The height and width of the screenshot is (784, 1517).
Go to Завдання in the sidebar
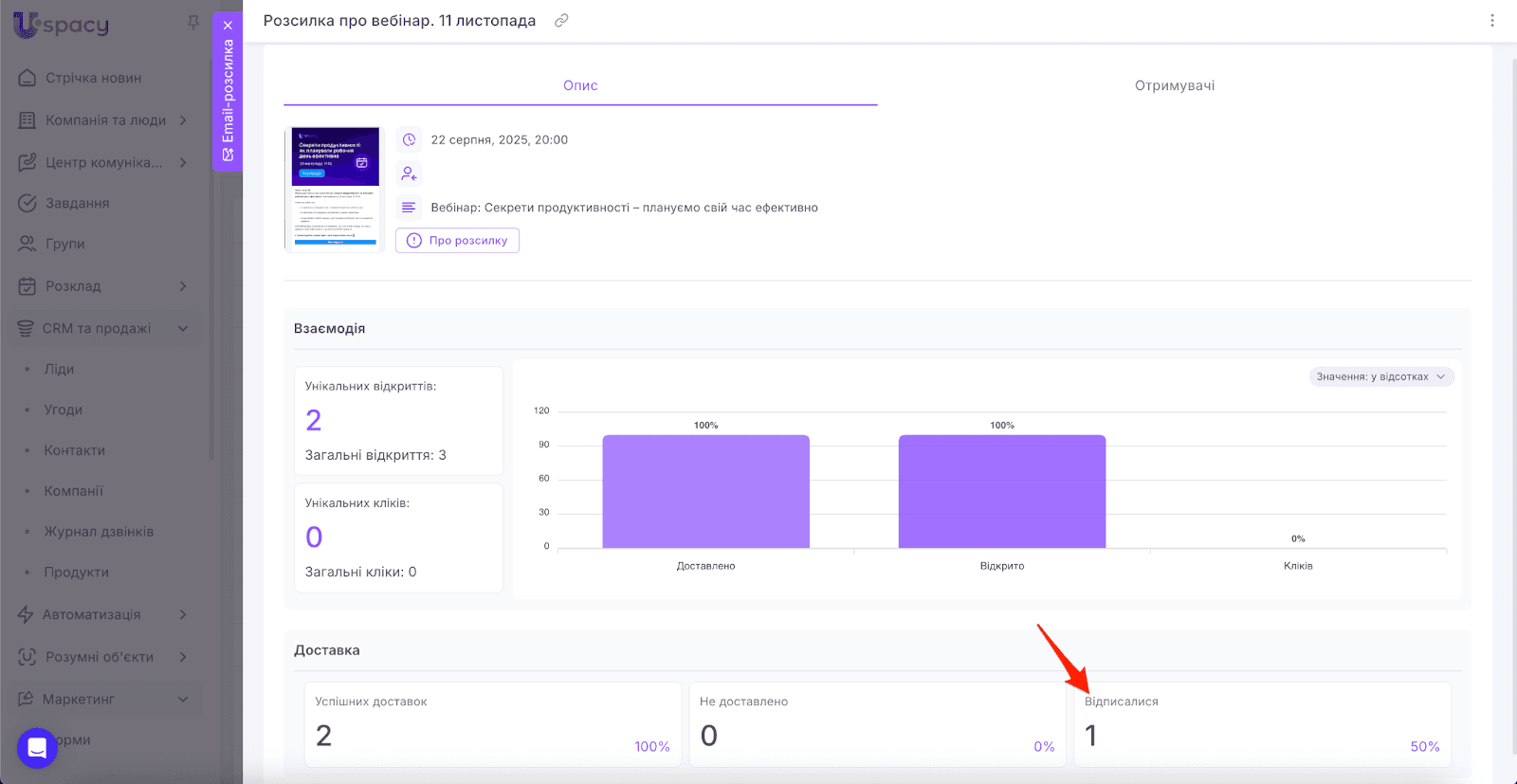pos(77,203)
